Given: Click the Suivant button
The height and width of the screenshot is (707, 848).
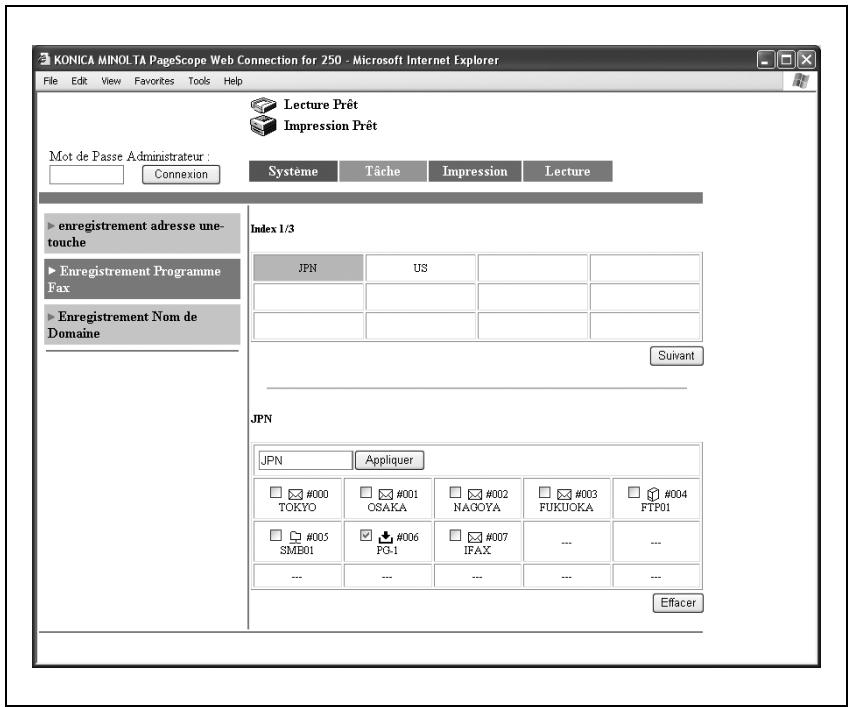Looking at the screenshot, I should point(677,356).
